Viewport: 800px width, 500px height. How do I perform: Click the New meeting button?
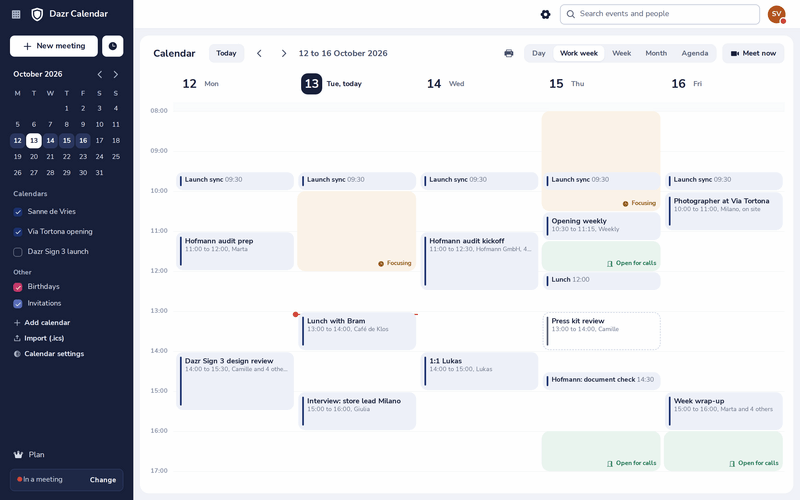point(54,46)
